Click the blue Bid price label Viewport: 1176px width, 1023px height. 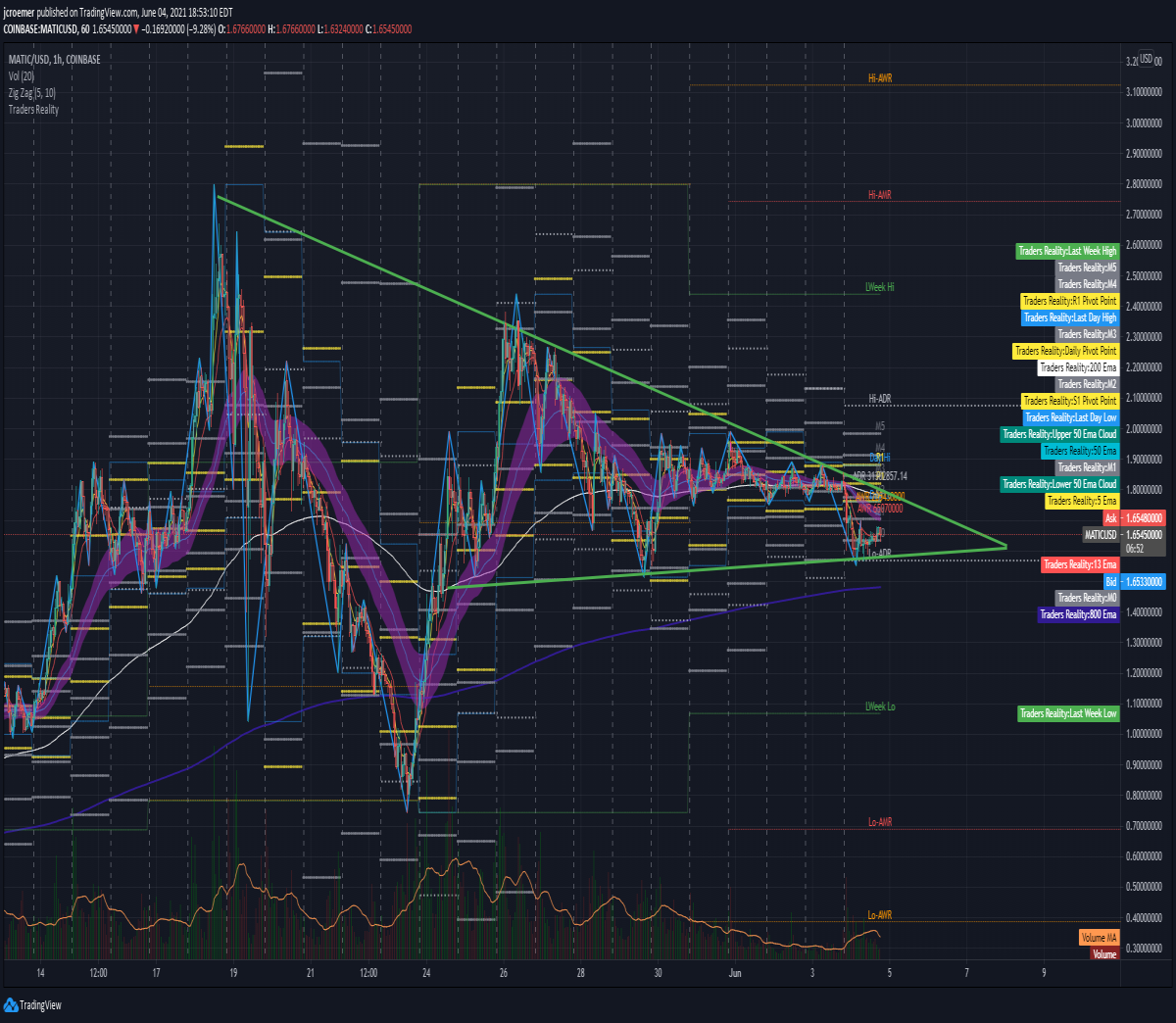point(1134,581)
